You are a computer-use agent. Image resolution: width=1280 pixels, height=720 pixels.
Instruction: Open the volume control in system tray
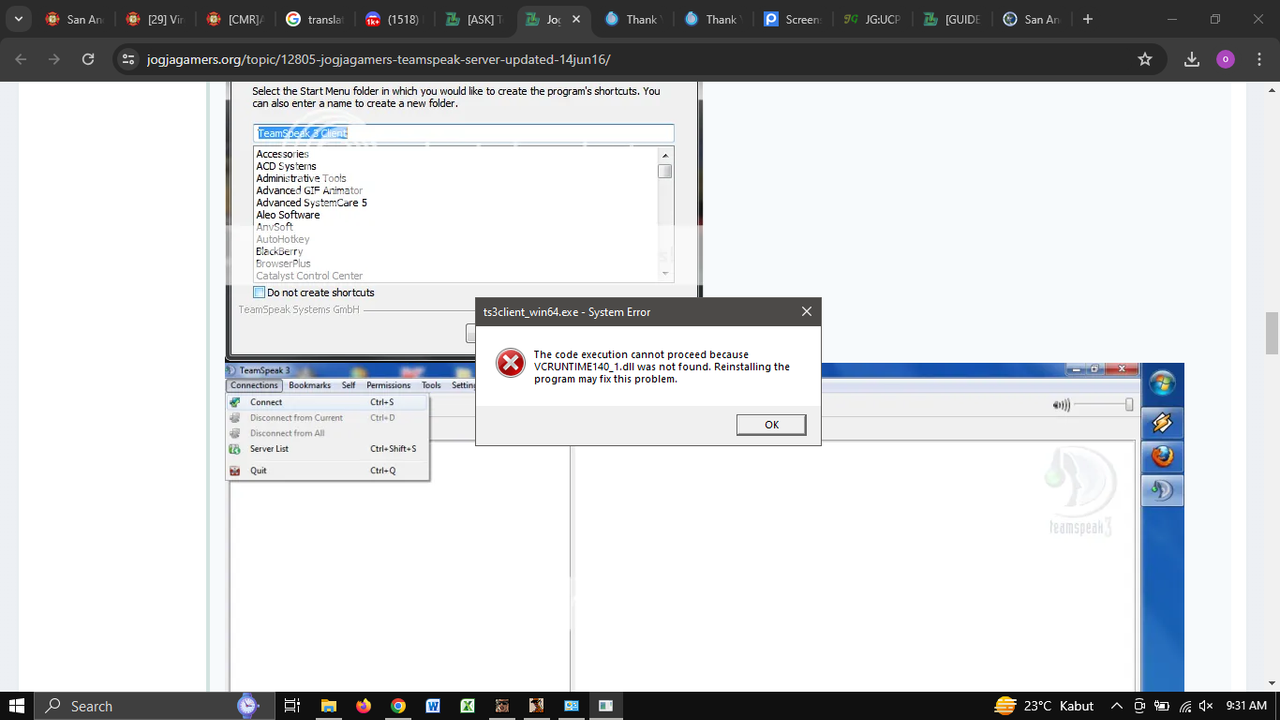[x=1205, y=706]
